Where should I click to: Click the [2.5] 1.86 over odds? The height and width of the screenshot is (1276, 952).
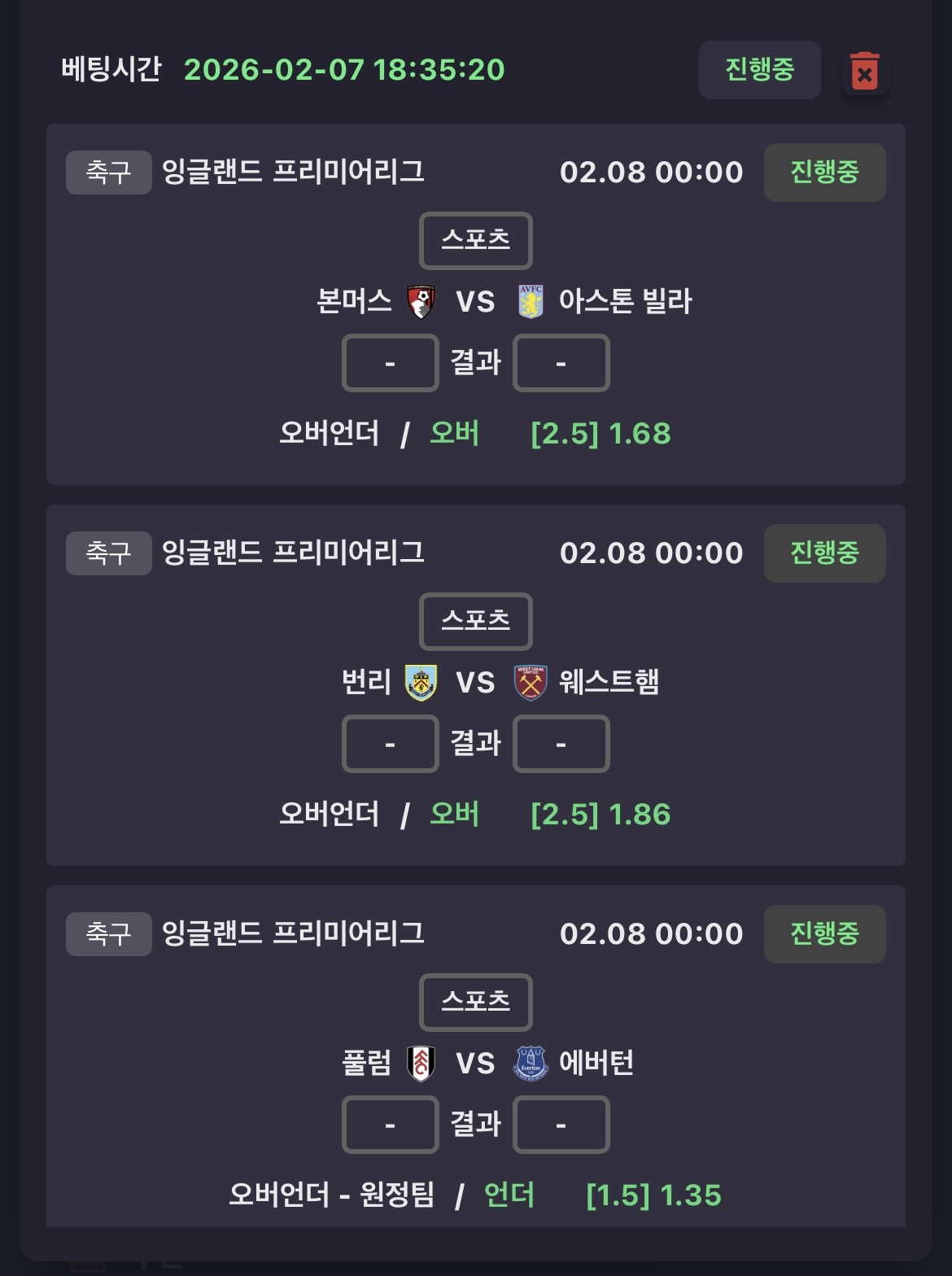(x=600, y=815)
